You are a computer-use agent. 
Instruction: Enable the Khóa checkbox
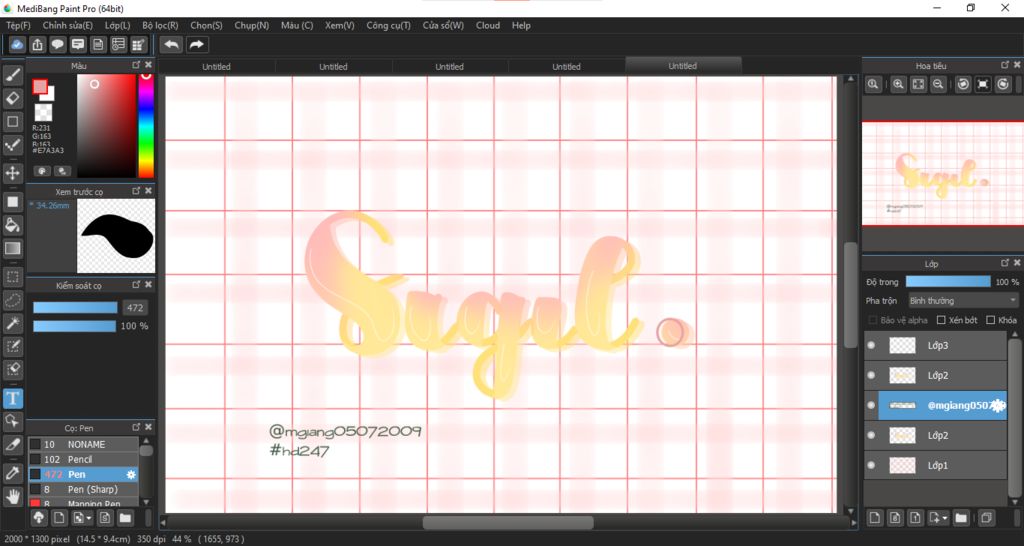coord(991,320)
